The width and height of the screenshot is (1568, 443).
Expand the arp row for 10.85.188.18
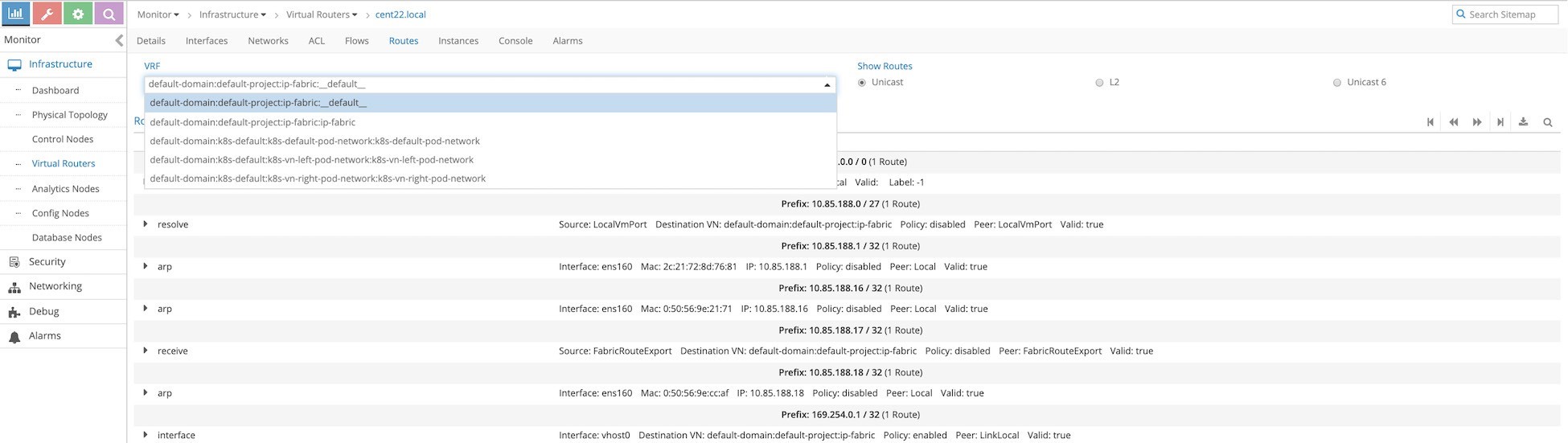tap(146, 393)
